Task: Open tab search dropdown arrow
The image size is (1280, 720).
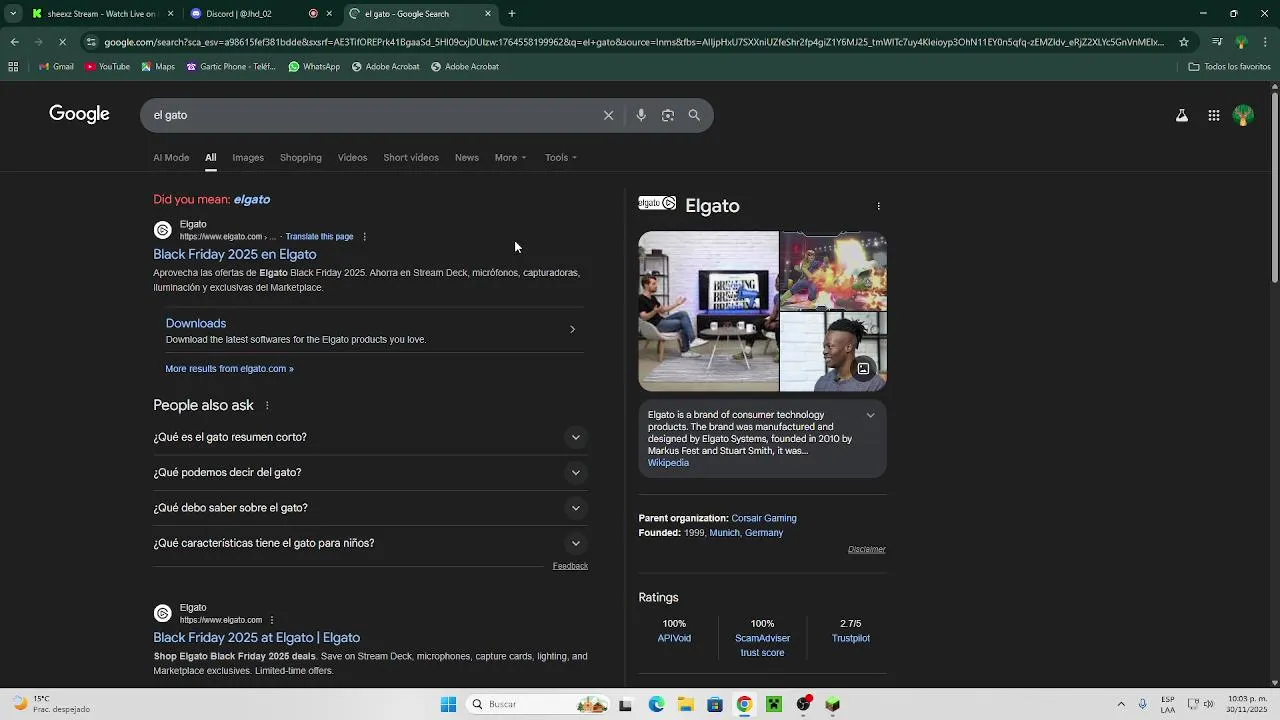Action: coord(12,14)
